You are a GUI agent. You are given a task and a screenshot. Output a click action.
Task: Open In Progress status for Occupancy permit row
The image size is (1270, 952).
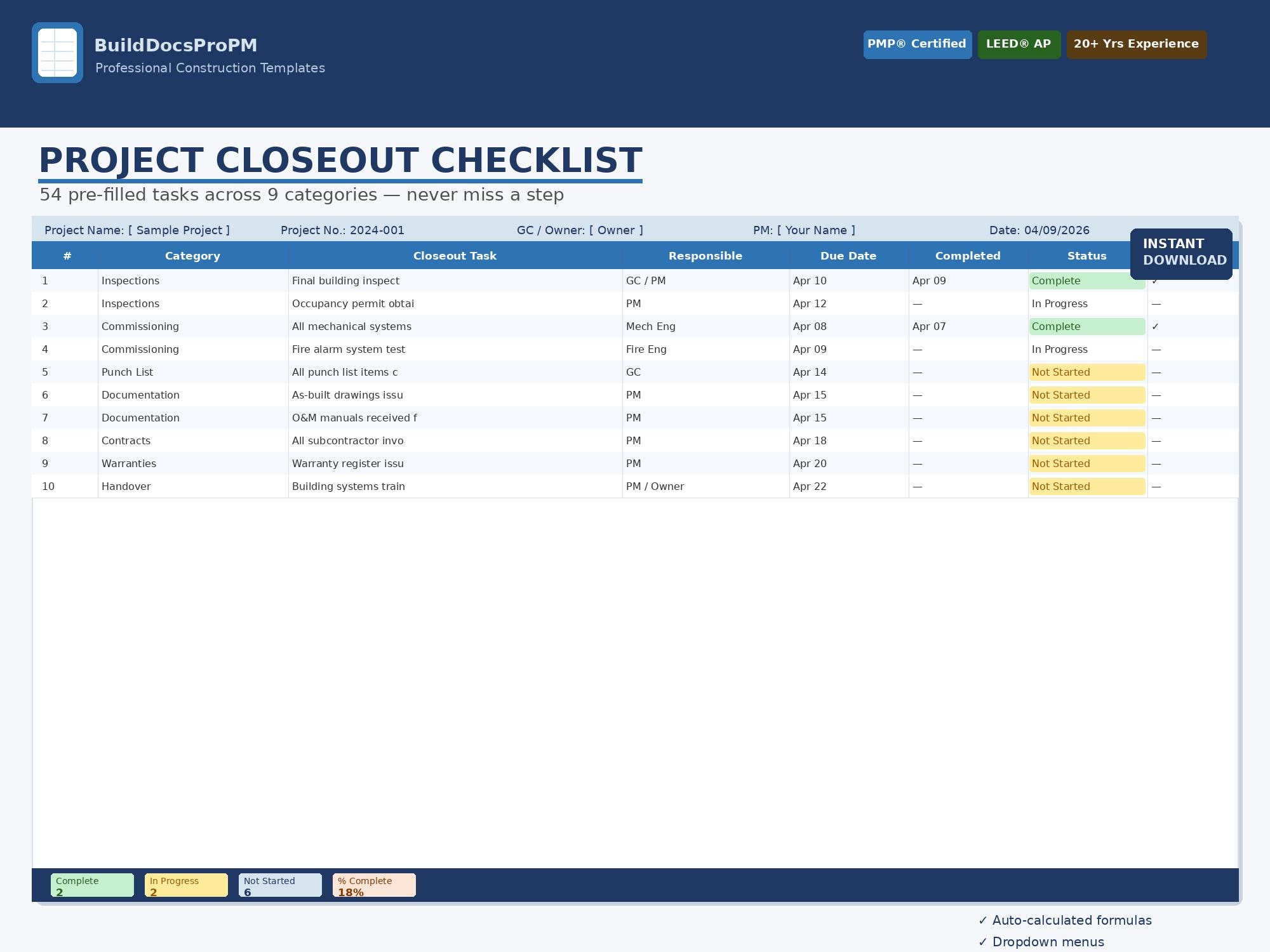(1087, 303)
